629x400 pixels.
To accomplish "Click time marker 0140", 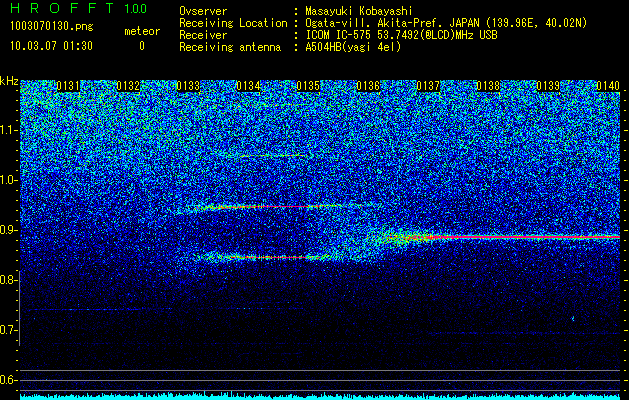I will (x=608, y=86).
